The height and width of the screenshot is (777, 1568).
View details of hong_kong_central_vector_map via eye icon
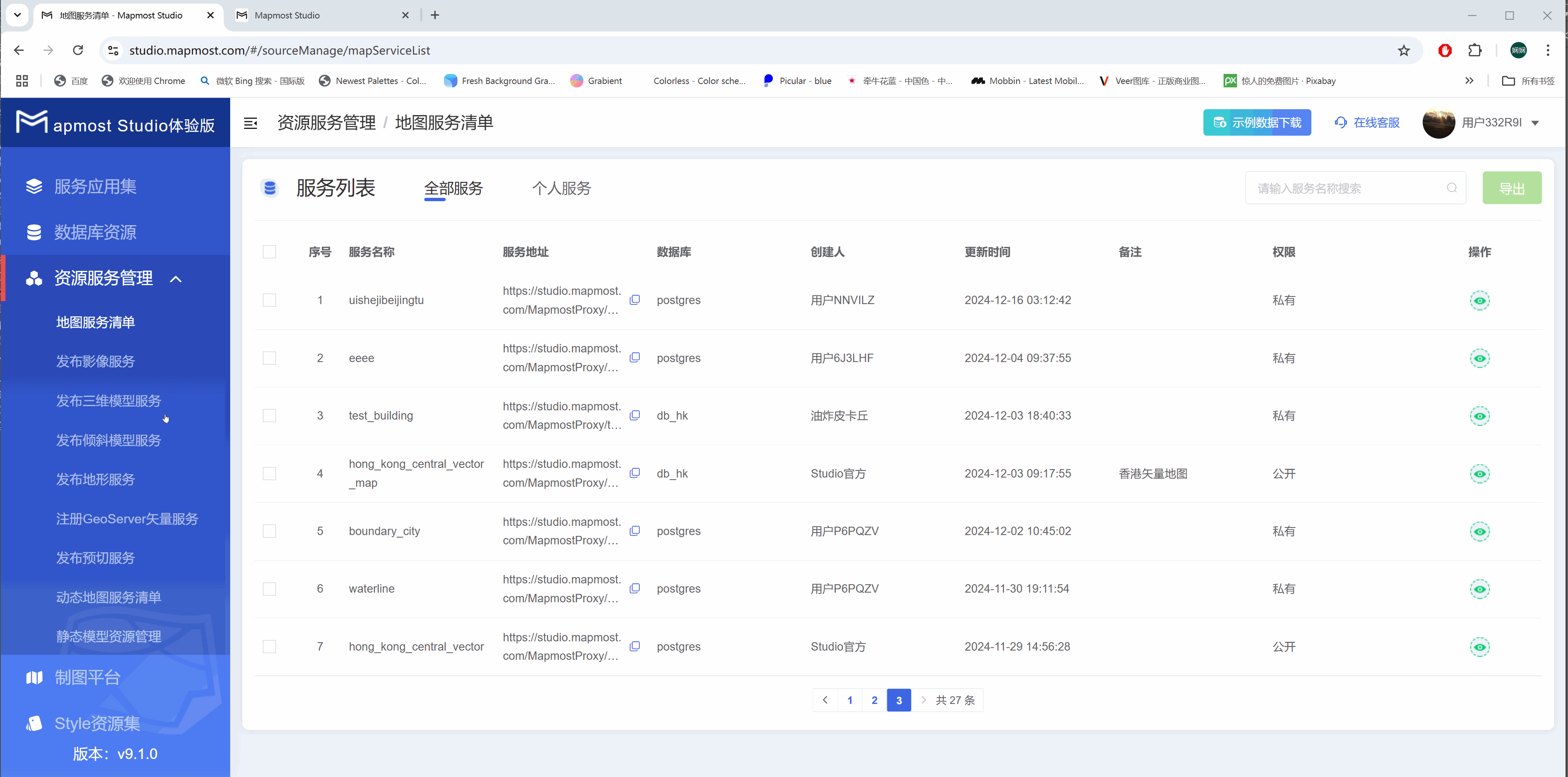point(1480,473)
